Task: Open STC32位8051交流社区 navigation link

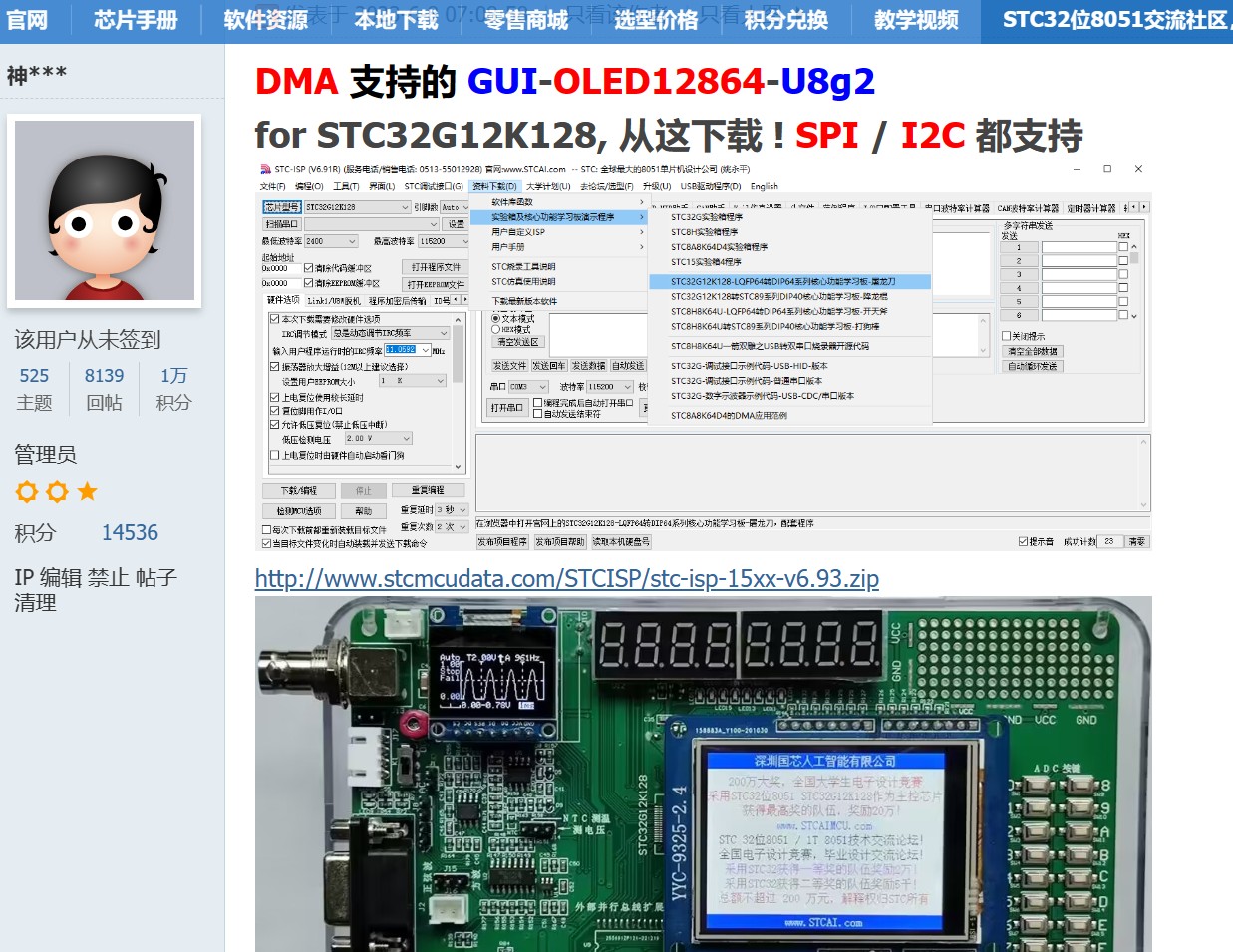Action: pyautogui.click(x=1114, y=20)
